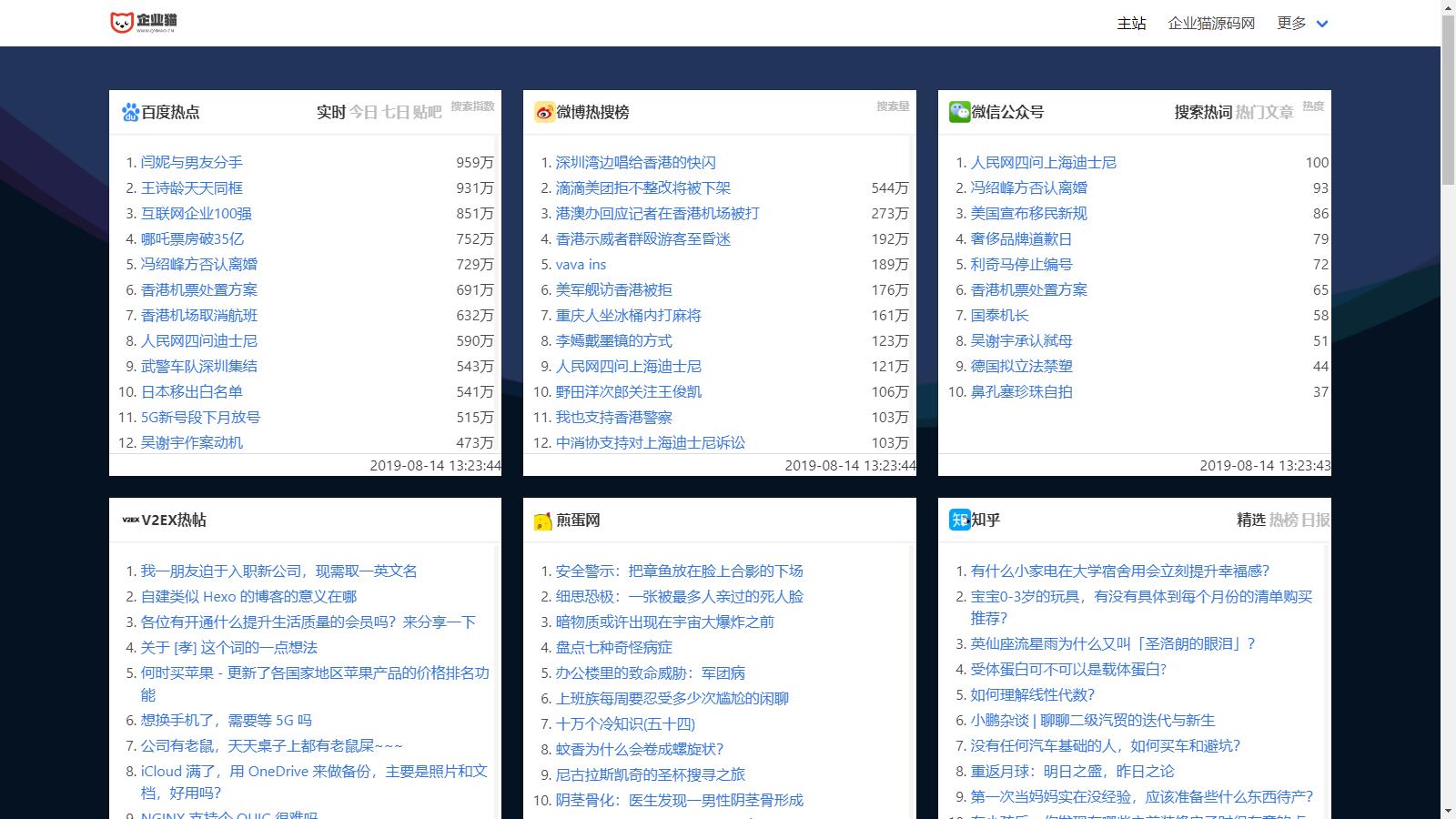Screen dimensions: 1456x819
Task: Click the Weibo eye icon
Action: tap(544, 112)
